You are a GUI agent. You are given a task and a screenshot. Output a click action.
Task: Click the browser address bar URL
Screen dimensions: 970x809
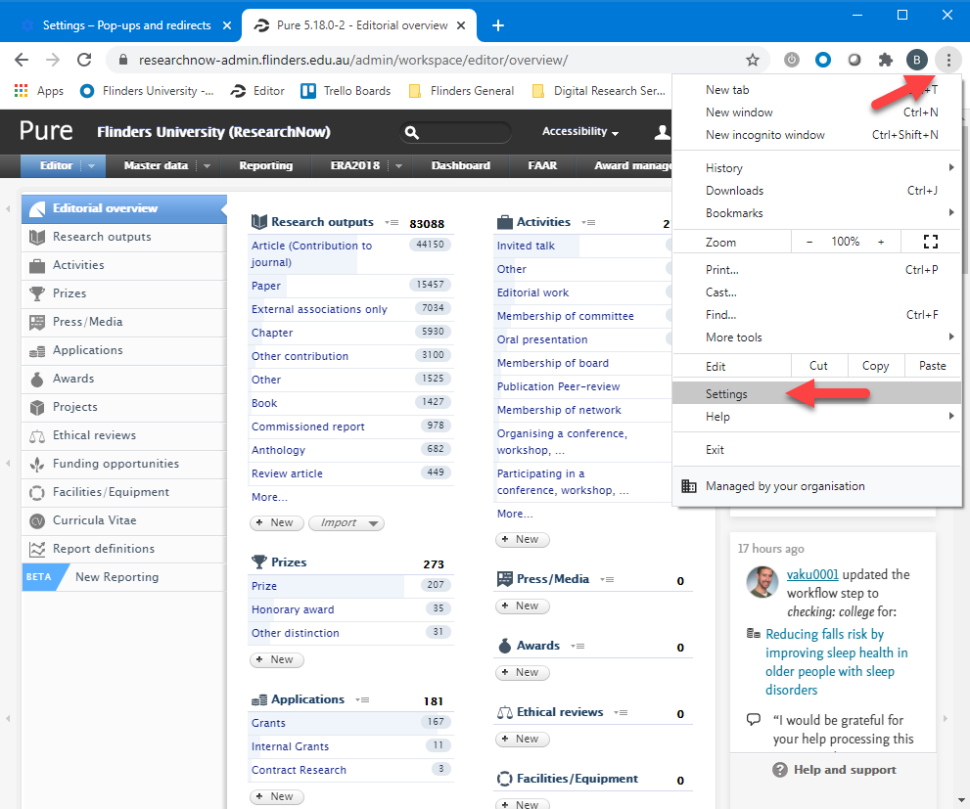pos(353,60)
